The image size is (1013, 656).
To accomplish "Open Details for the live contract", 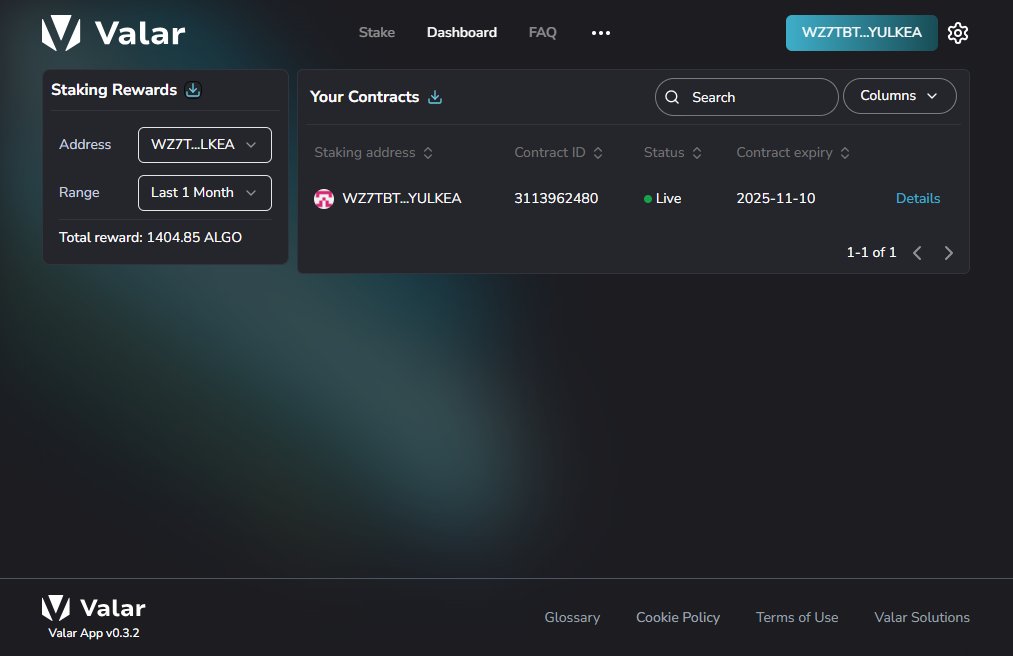I will point(917,198).
